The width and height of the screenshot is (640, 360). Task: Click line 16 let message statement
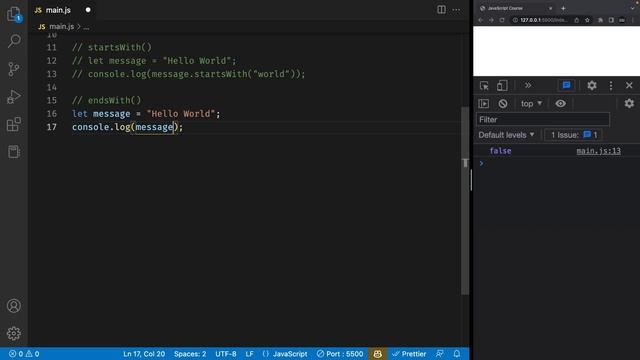pyautogui.click(x=146, y=114)
